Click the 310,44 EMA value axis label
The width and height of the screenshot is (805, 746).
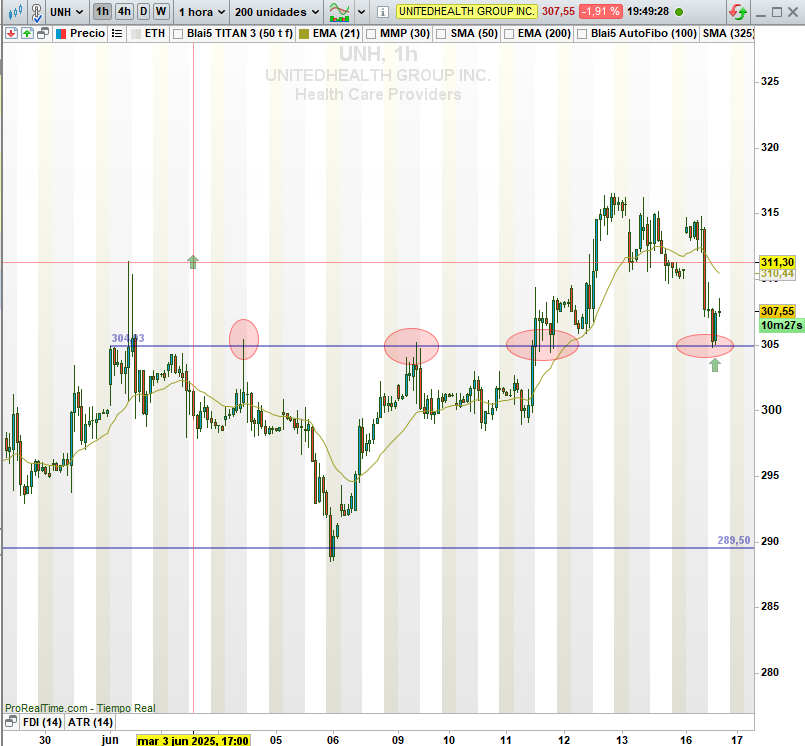(x=777, y=274)
